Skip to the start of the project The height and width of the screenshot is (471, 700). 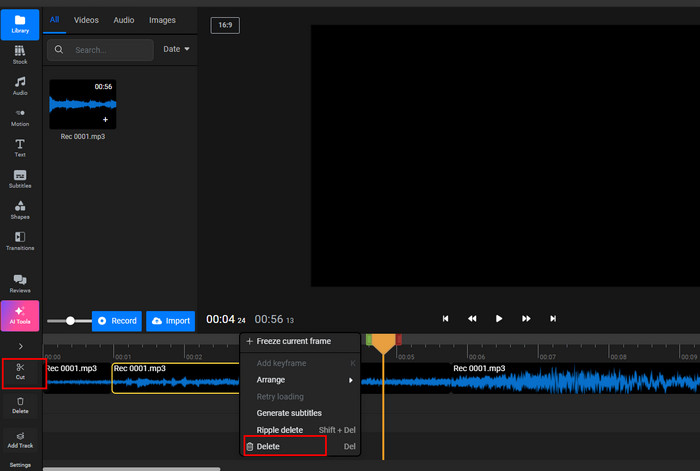[x=445, y=318]
